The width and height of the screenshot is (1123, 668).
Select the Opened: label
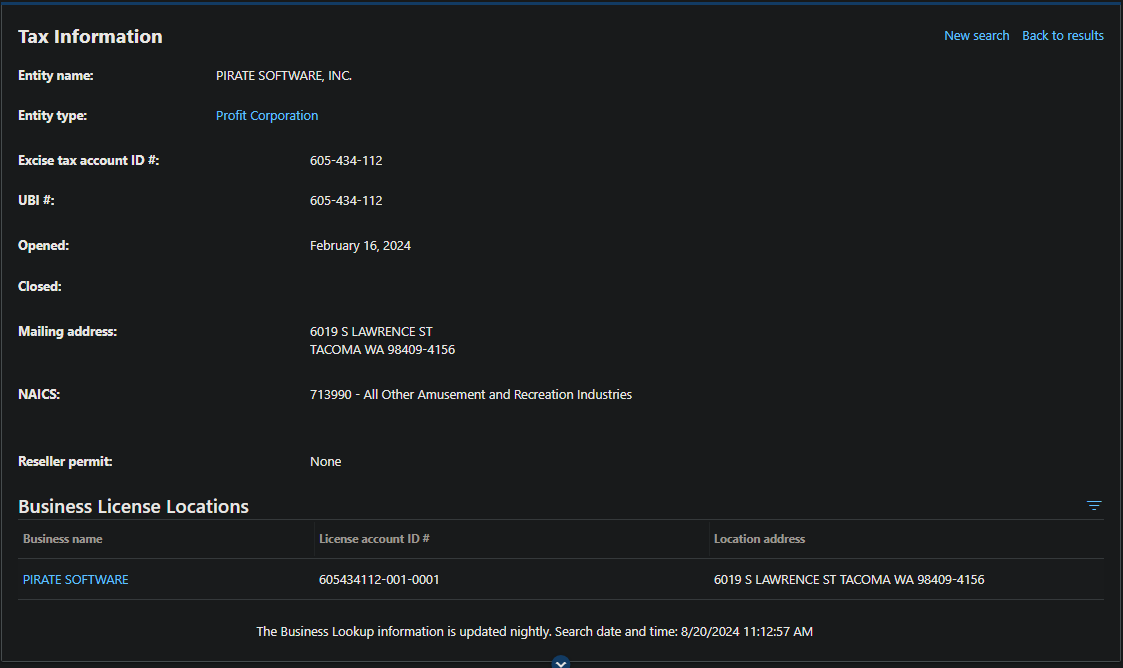[x=43, y=246]
